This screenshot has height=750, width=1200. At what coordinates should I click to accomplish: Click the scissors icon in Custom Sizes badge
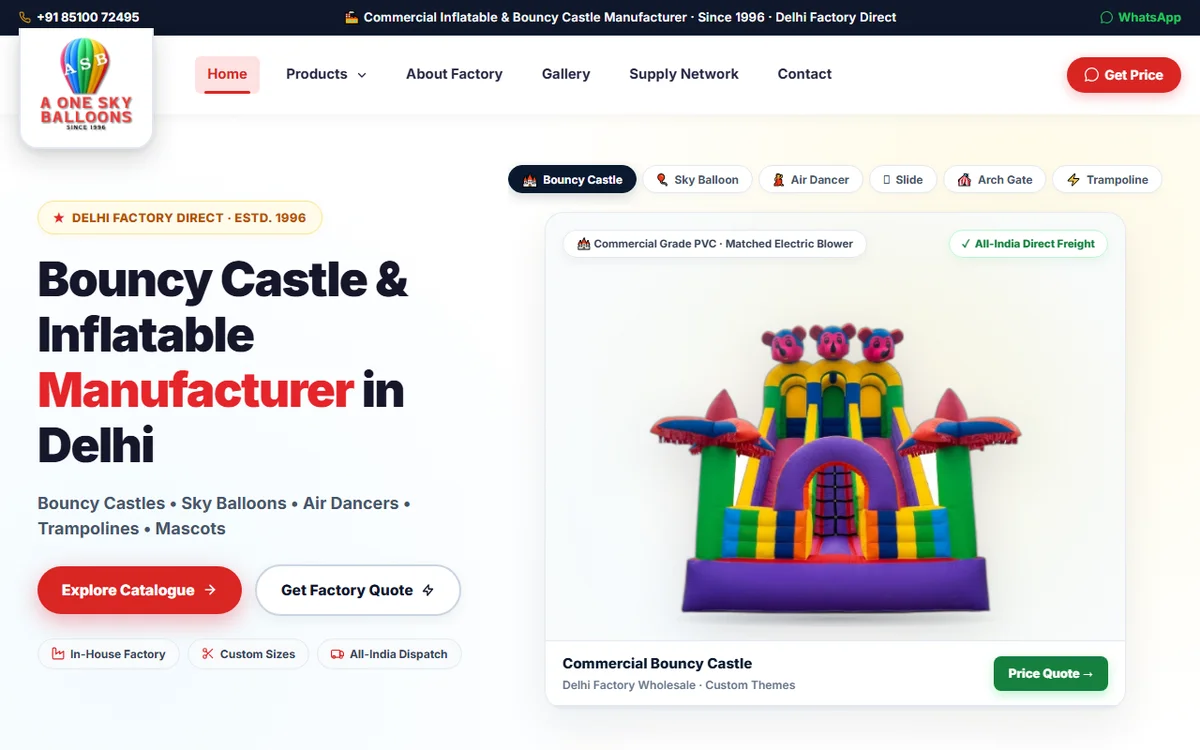[208, 654]
